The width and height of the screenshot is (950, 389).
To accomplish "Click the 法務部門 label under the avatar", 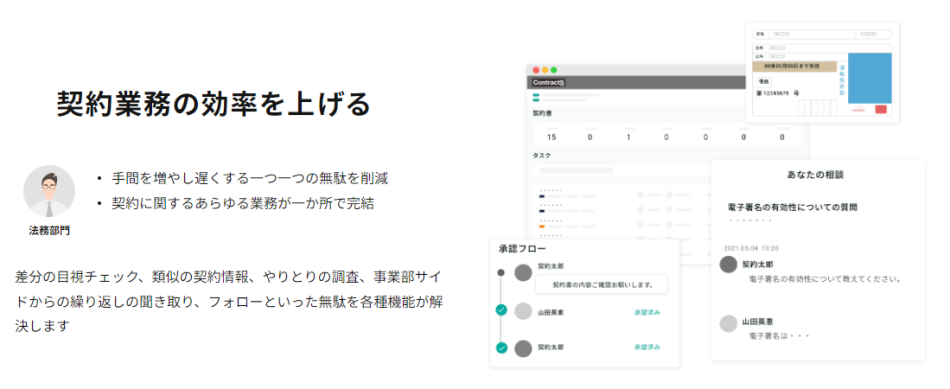I will click(x=49, y=231).
